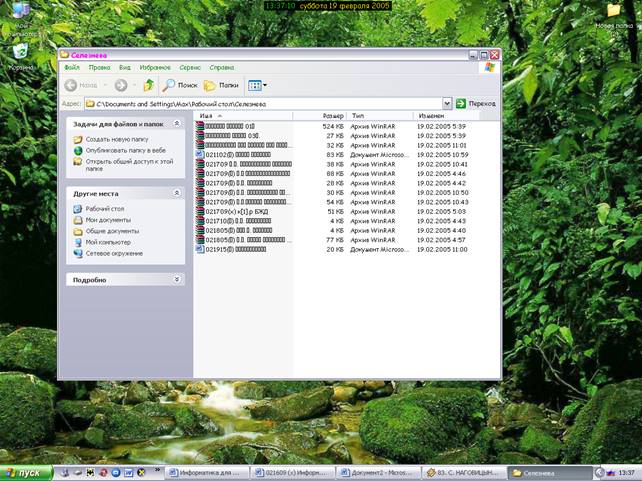Collapse the Задачи для файлов и папок panel
The width and height of the screenshot is (642, 481).
[x=177, y=123]
